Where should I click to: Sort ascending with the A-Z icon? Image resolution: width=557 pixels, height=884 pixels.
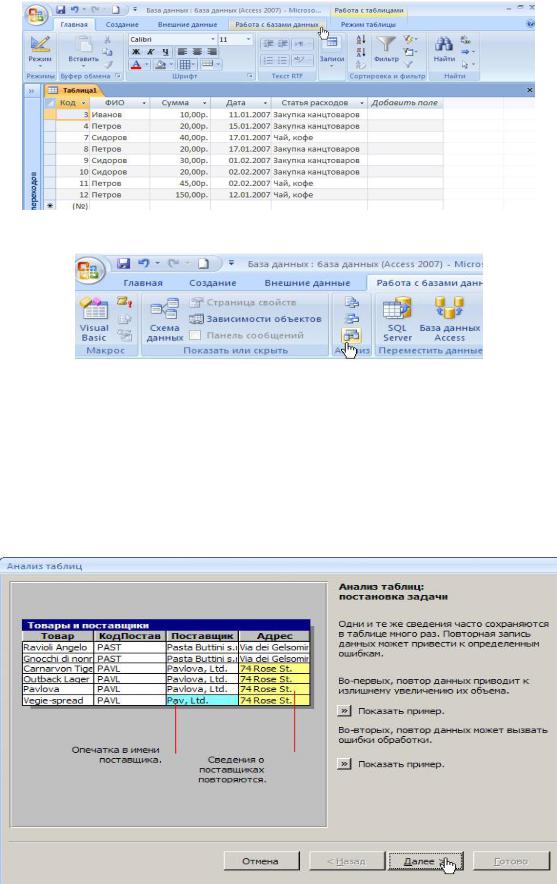click(361, 39)
